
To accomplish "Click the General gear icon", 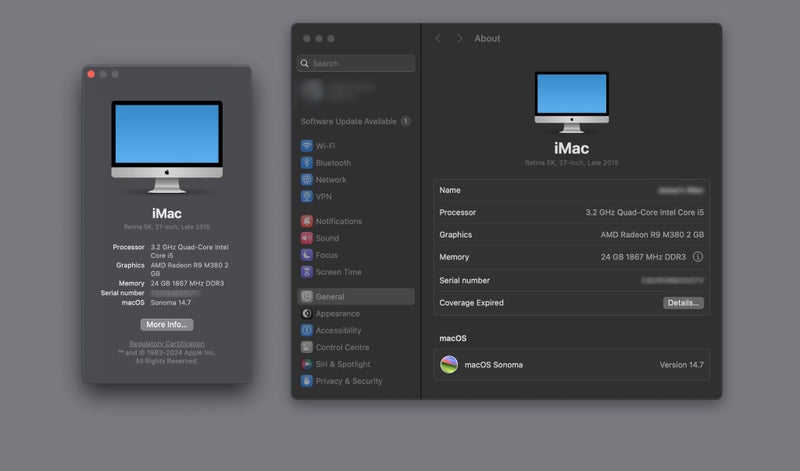I will pyautogui.click(x=307, y=296).
